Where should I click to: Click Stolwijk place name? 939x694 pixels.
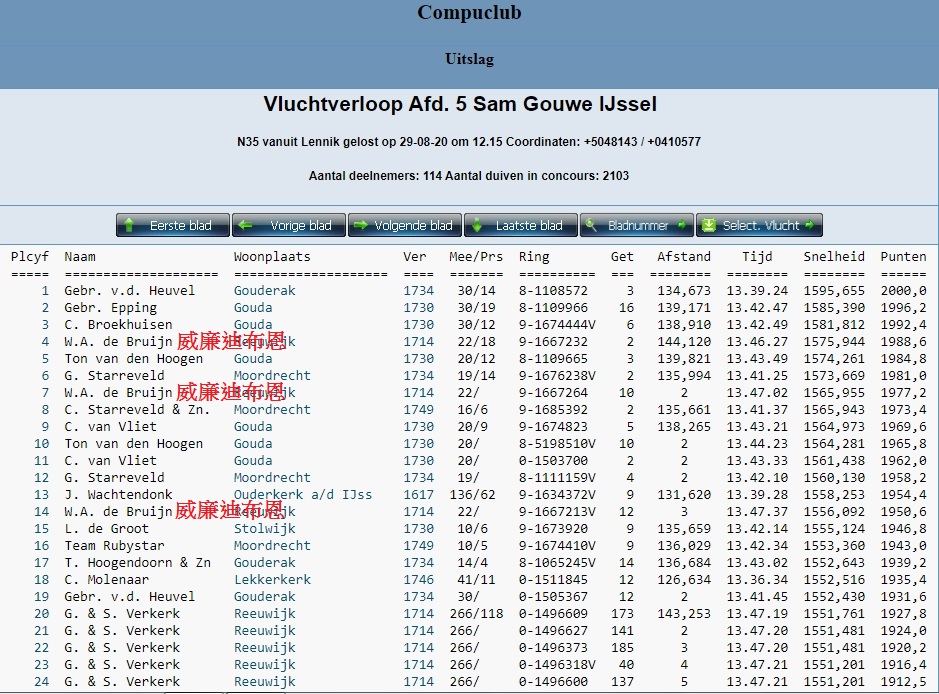click(x=265, y=529)
